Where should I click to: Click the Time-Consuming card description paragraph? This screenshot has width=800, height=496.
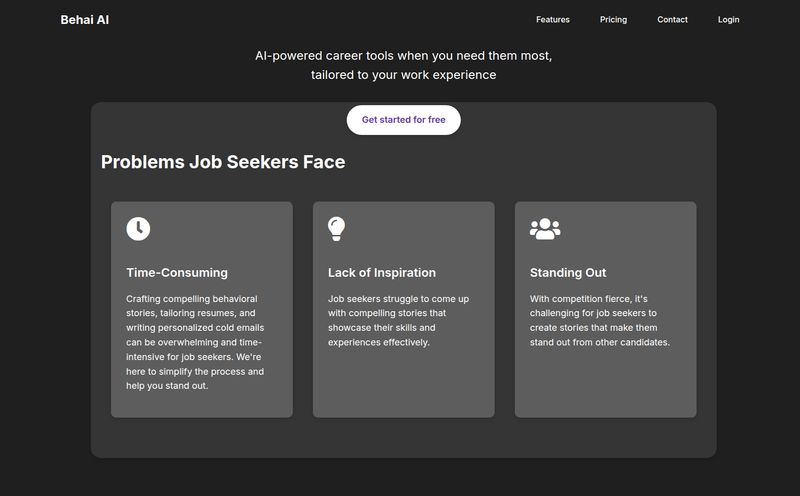(x=195, y=342)
